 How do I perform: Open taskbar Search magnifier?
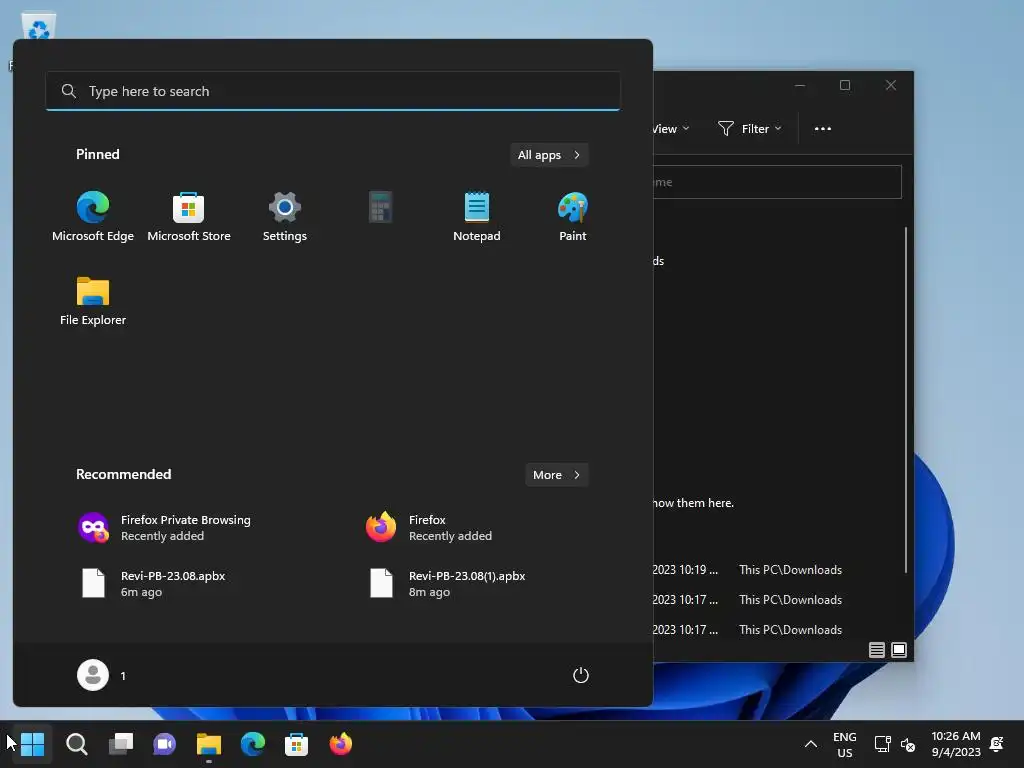pos(76,744)
